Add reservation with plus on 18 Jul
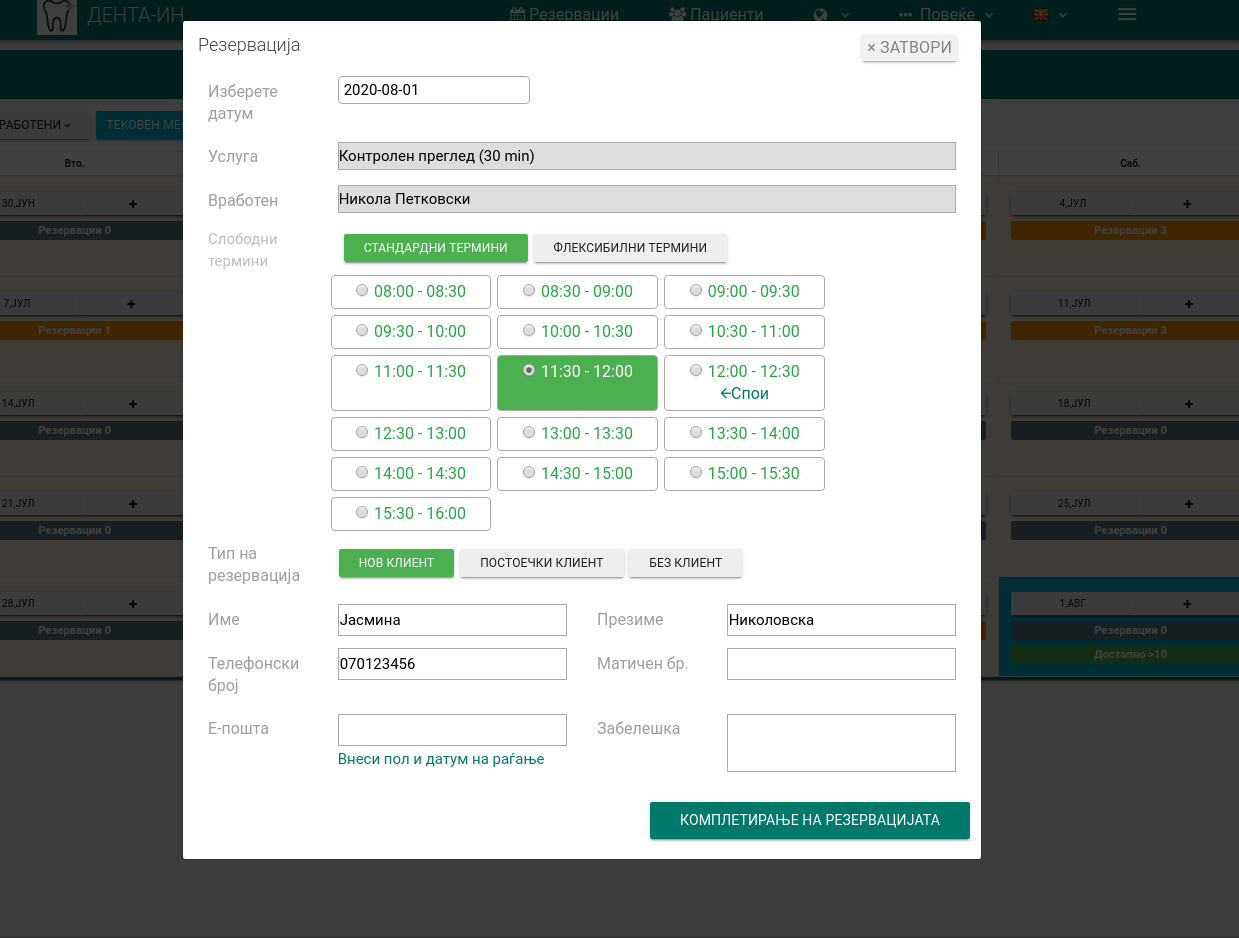Image resolution: width=1239 pixels, height=938 pixels. (1188, 404)
